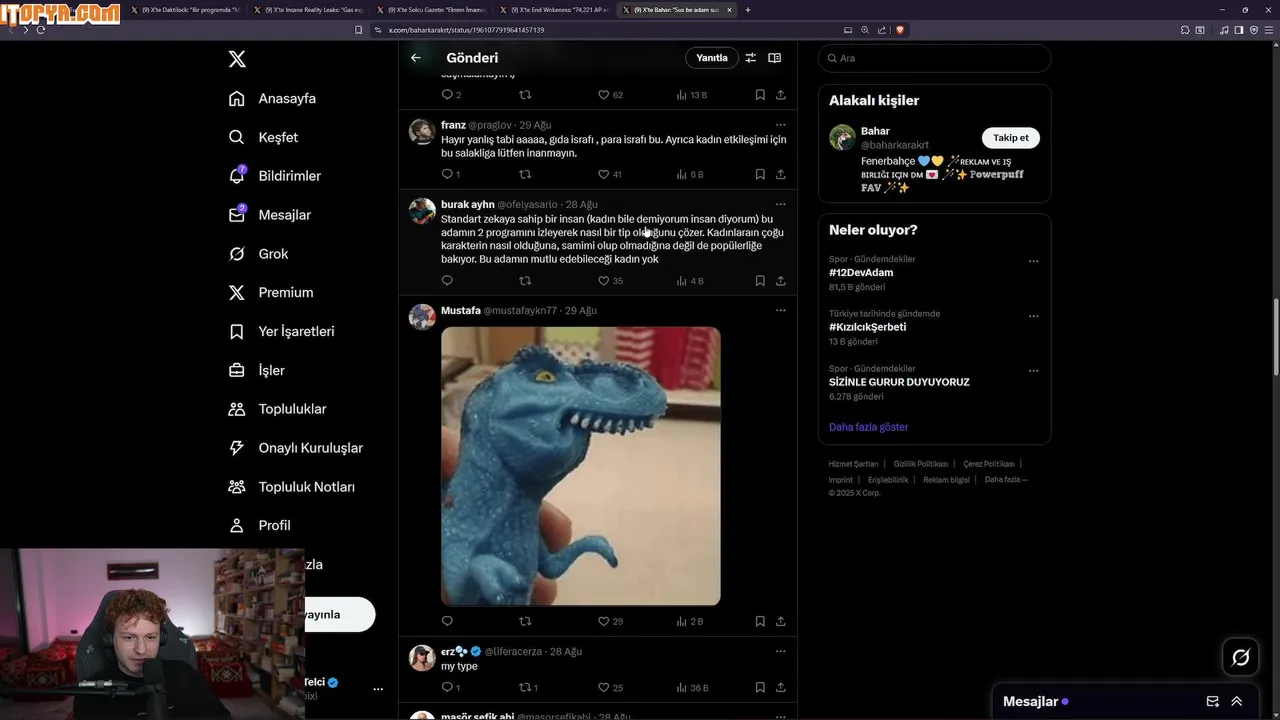This screenshot has height=720, width=1280.
Task: Open reply filter settings icon next to Yanıtla
Action: coord(750,58)
